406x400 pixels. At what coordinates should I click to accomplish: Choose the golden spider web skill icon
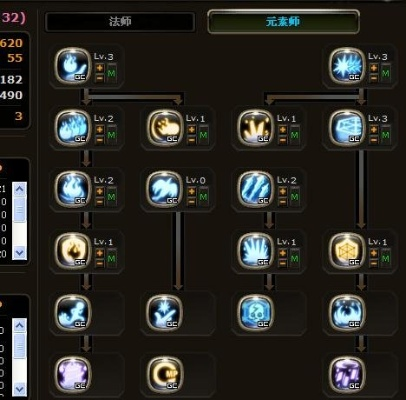point(347,251)
